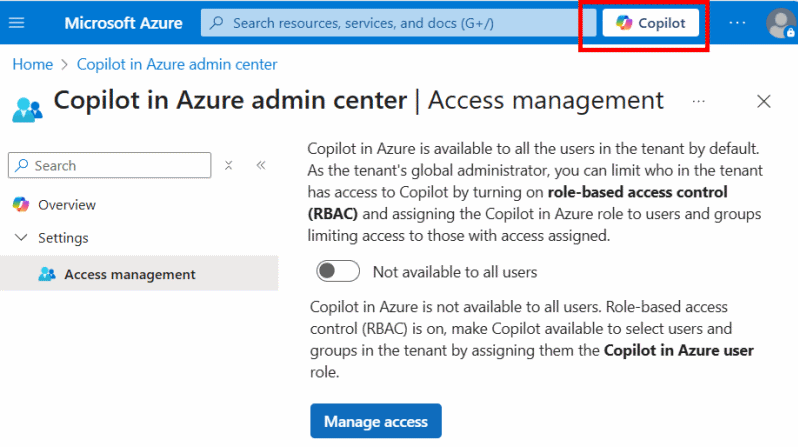Click the expand/collapse all menu icon
This screenshot has height=447, width=798.
click(229, 165)
